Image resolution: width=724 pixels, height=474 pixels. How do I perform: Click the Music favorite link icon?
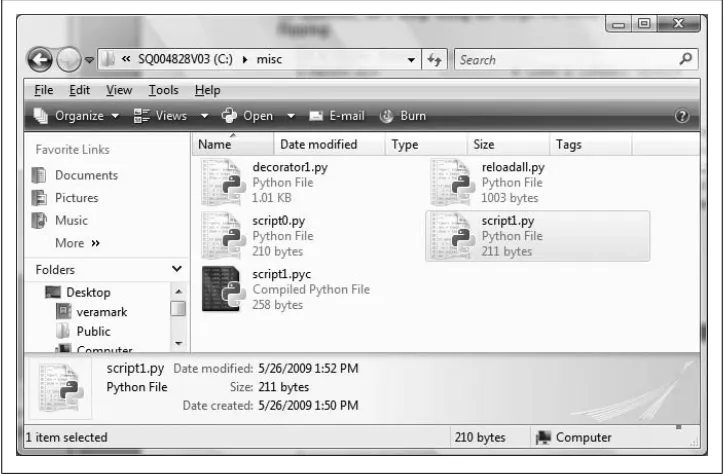click(x=39, y=221)
